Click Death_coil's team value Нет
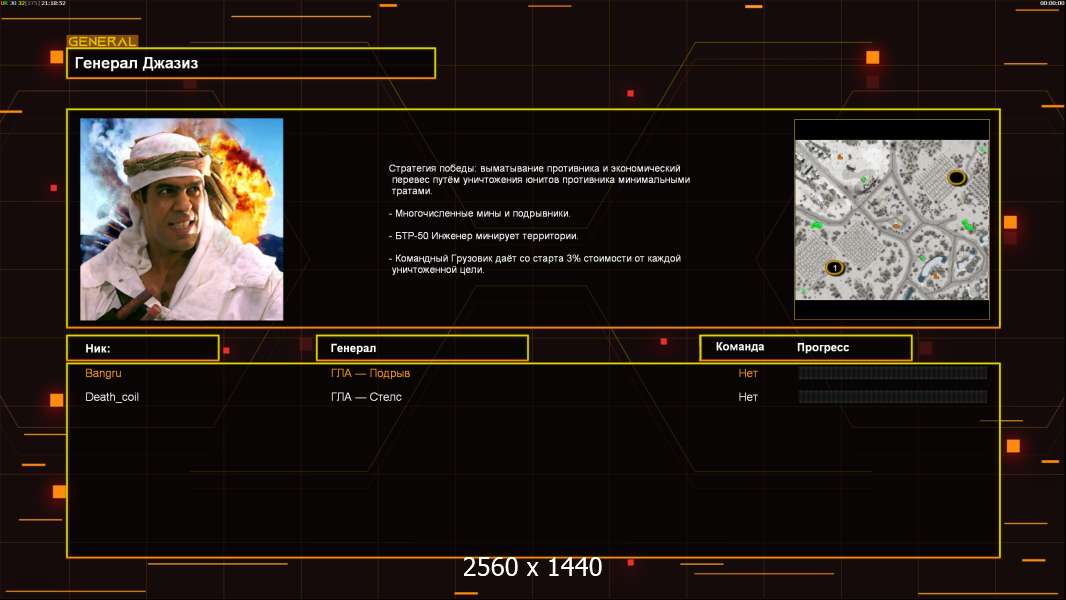Viewport: 1066px width, 600px height. (x=748, y=397)
